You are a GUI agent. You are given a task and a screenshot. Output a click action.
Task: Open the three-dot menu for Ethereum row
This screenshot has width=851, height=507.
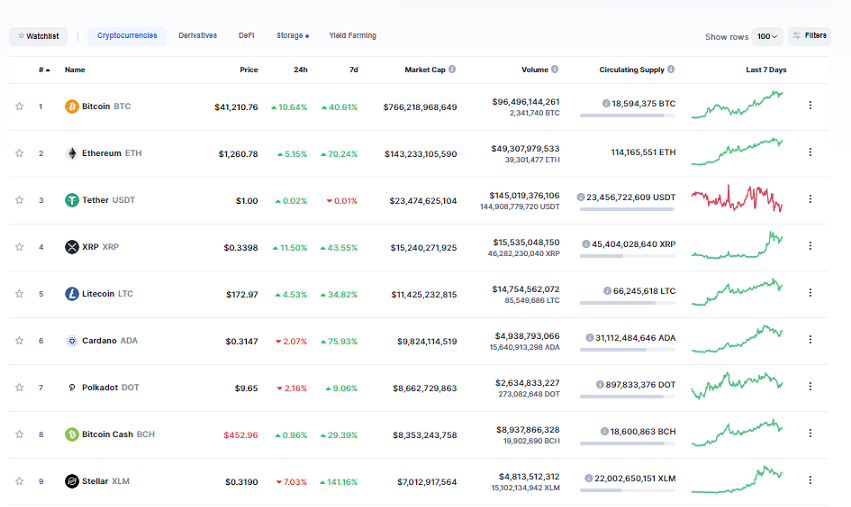(x=810, y=153)
